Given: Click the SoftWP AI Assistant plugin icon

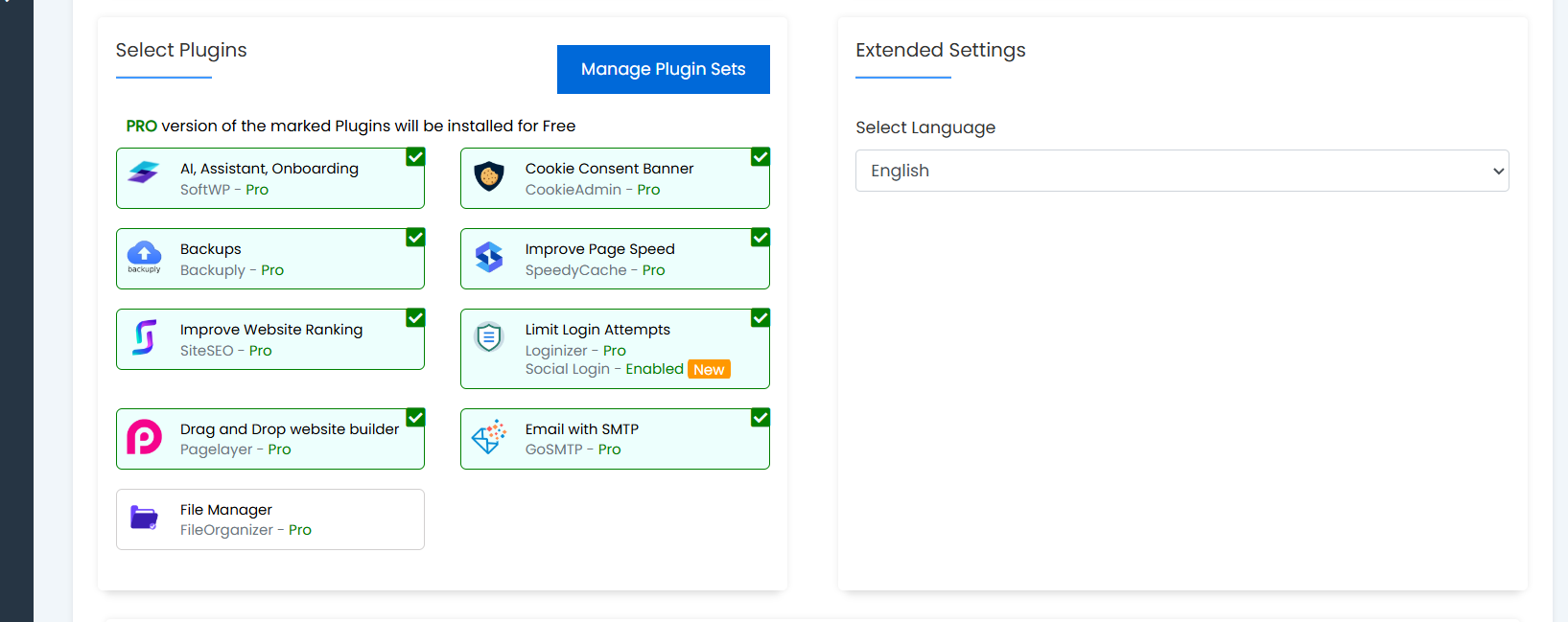Looking at the screenshot, I should pos(144,173).
